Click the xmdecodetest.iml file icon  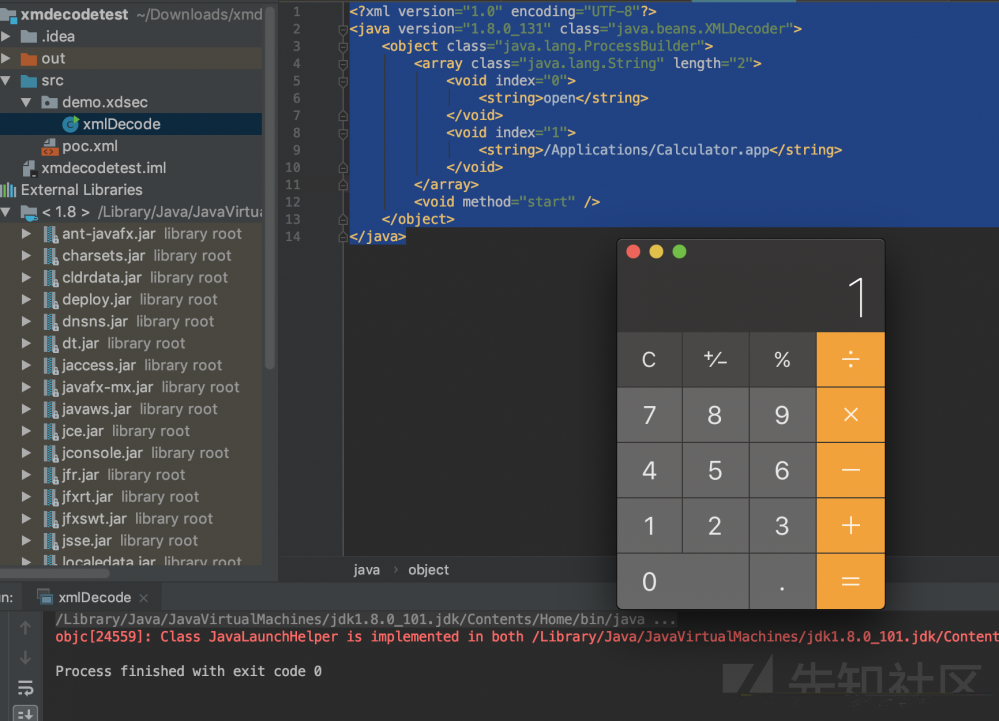pyautogui.click(x=29, y=168)
